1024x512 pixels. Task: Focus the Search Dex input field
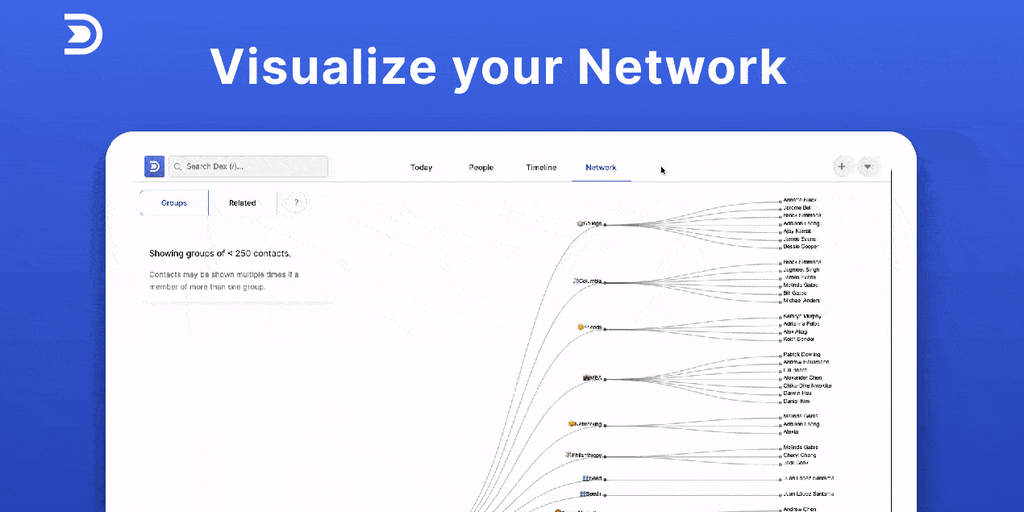pyautogui.click(x=248, y=167)
